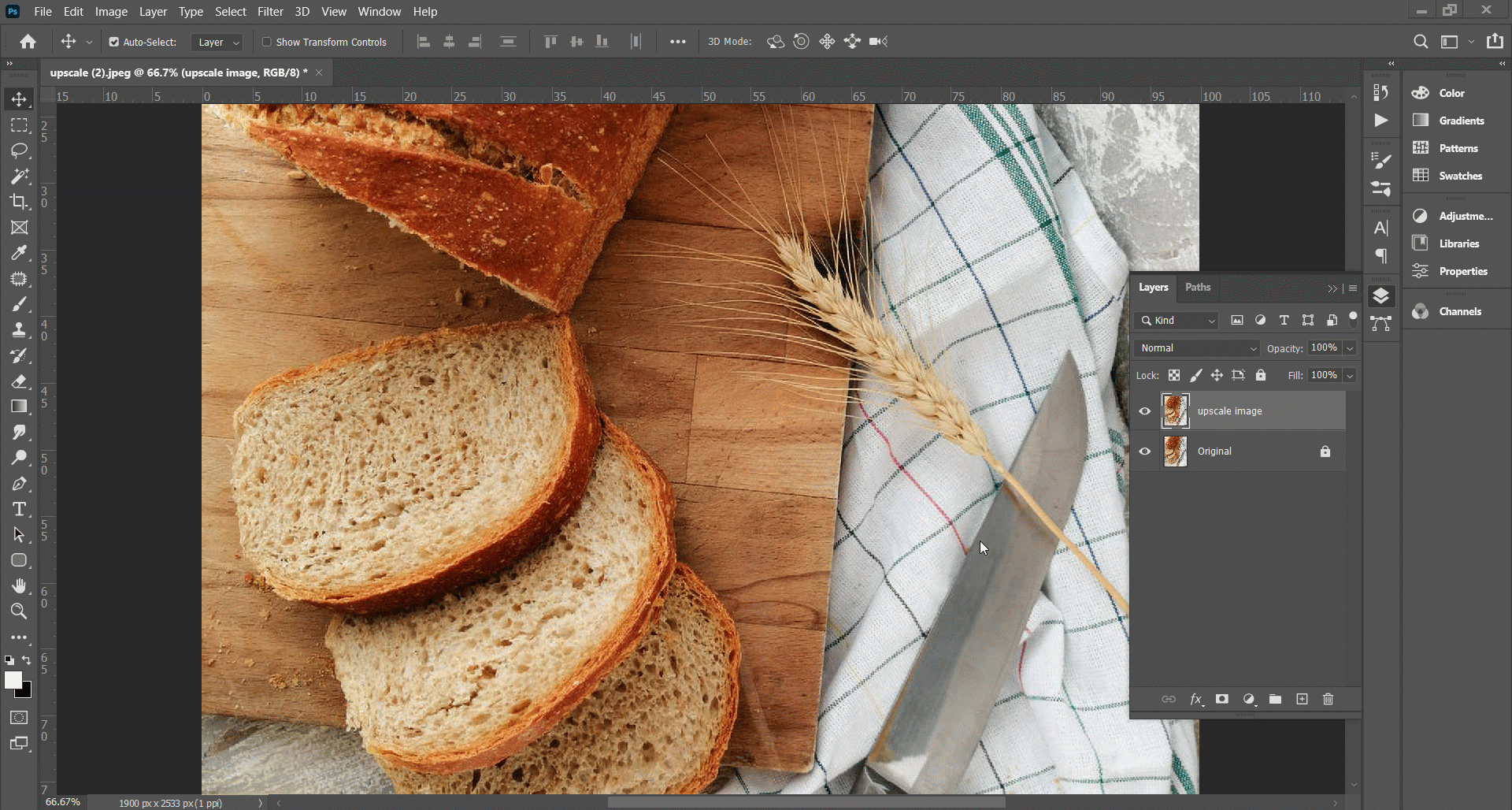Hide the upscale image layer
Viewport: 1512px width, 810px height.
pos(1145,411)
